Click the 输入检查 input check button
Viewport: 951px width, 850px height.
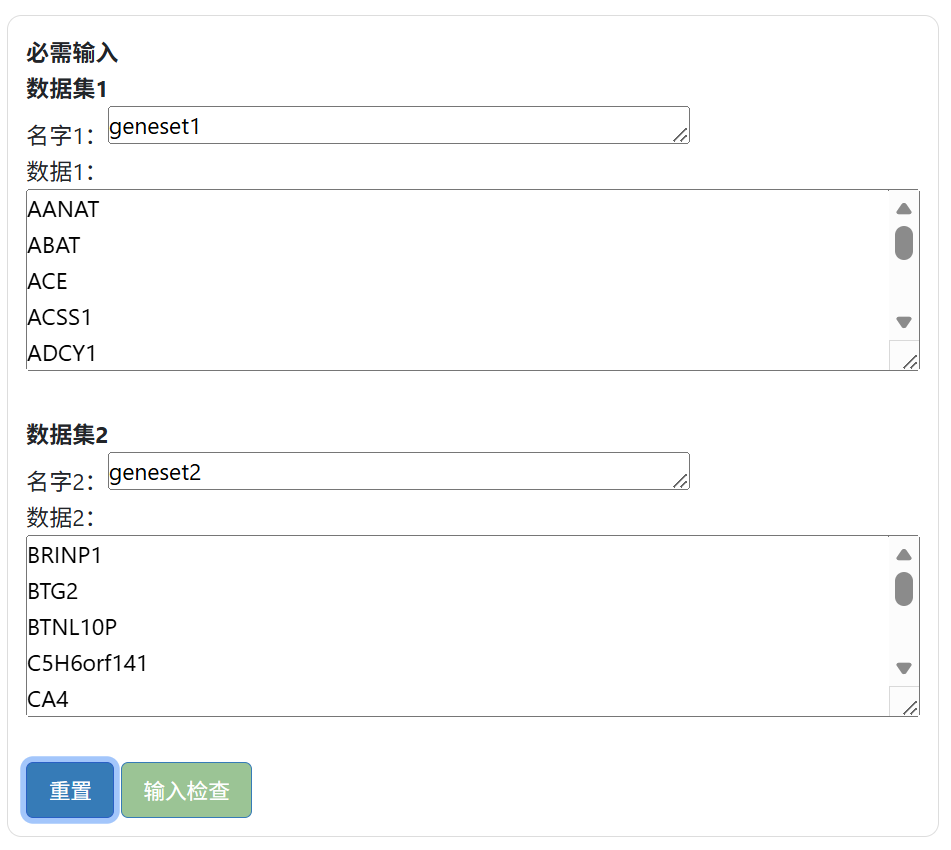click(x=186, y=790)
